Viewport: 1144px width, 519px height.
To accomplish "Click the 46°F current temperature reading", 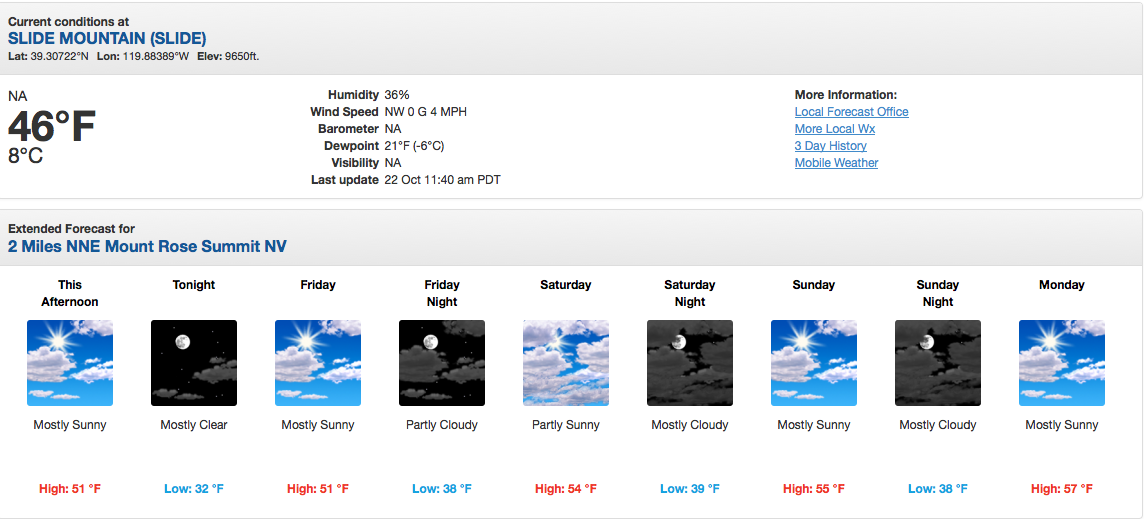I will (52, 126).
